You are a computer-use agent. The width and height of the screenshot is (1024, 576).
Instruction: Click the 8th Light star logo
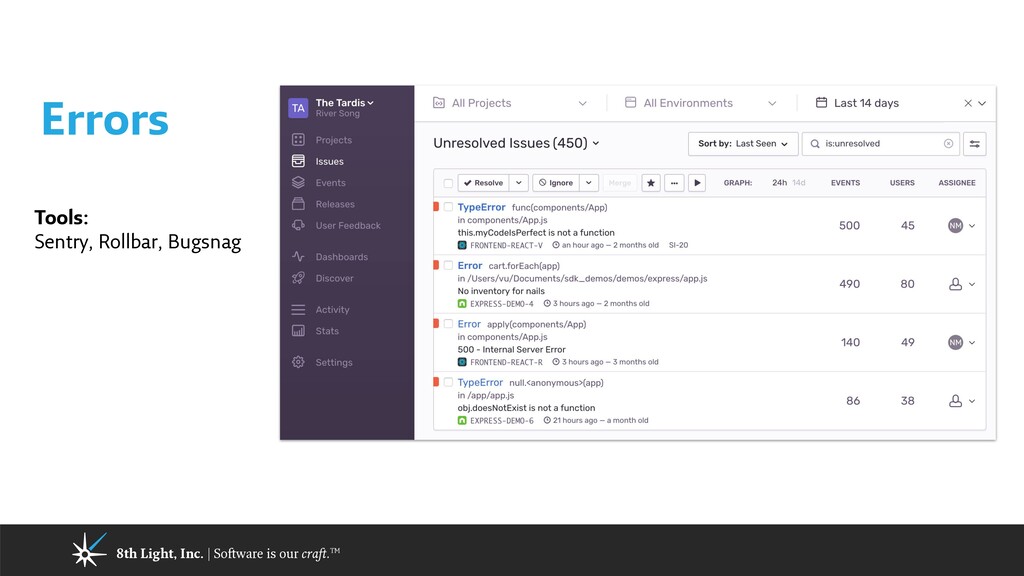coord(88,550)
